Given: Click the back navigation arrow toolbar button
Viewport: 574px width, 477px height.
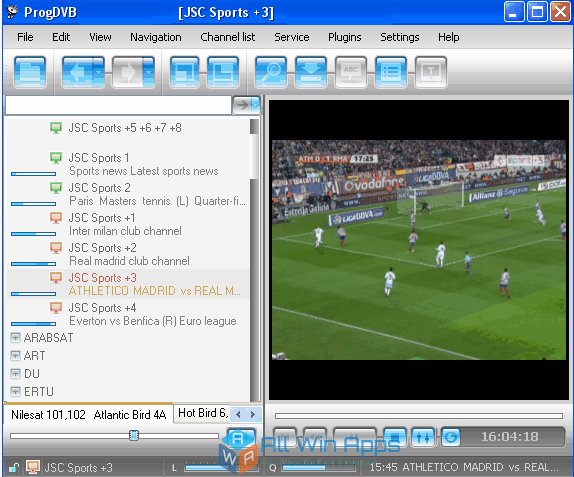Looking at the screenshot, I should pos(78,72).
